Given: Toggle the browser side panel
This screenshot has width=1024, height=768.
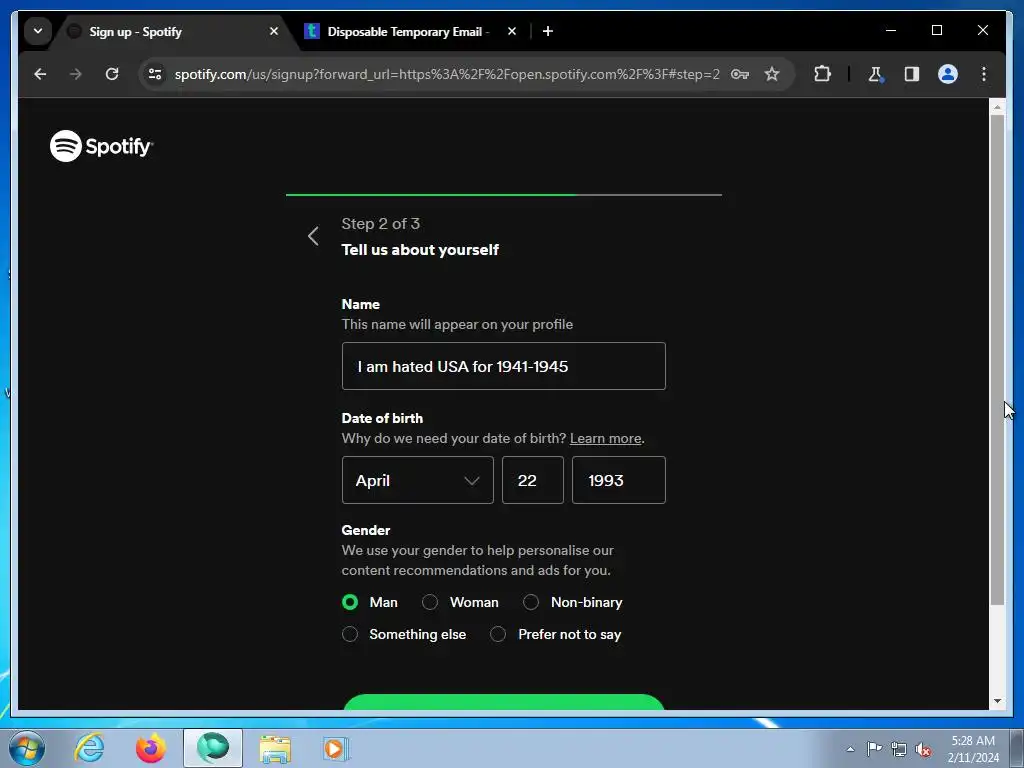Looking at the screenshot, I should (x=912, y=74).
